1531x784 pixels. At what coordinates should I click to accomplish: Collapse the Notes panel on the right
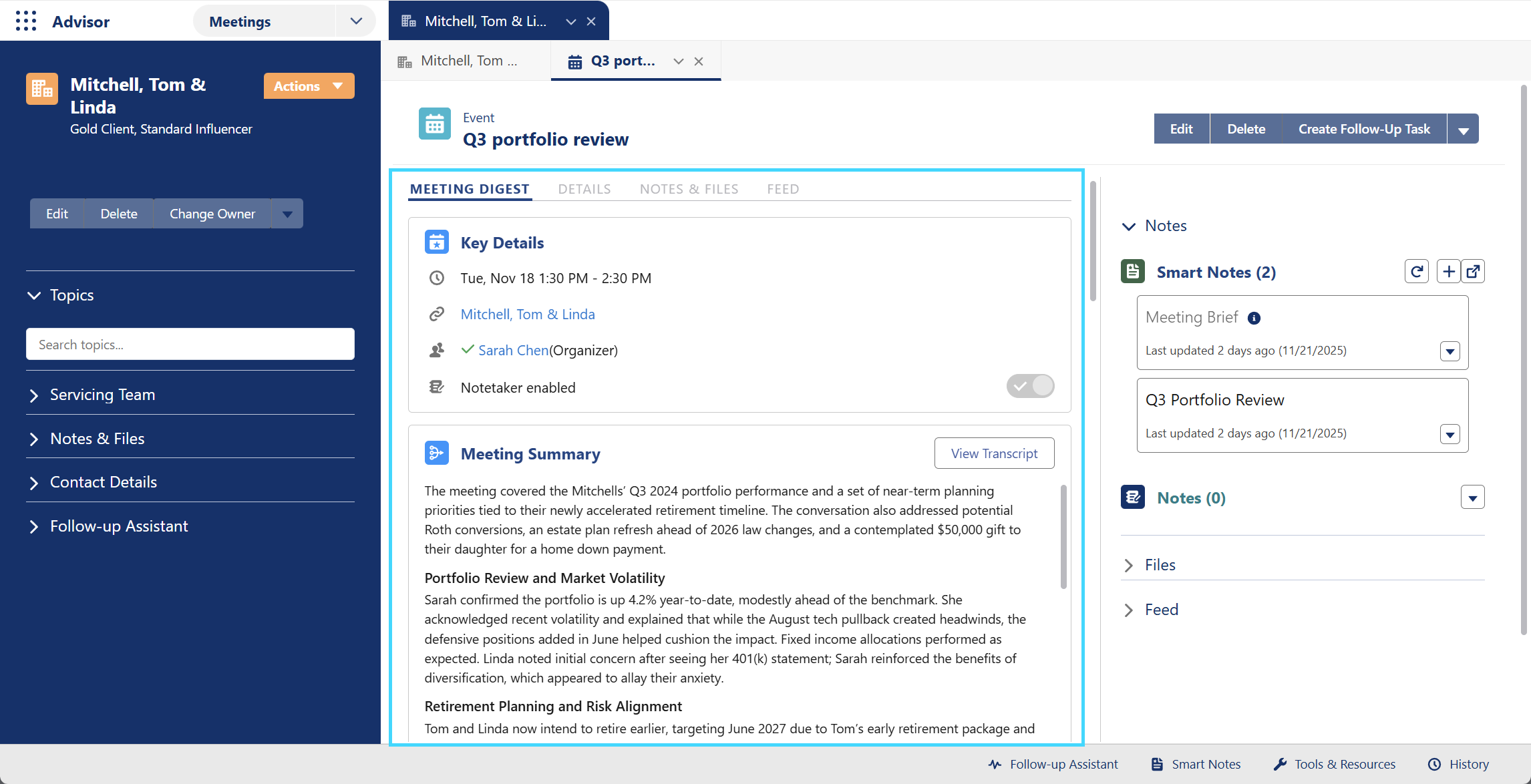point(1128,226)
